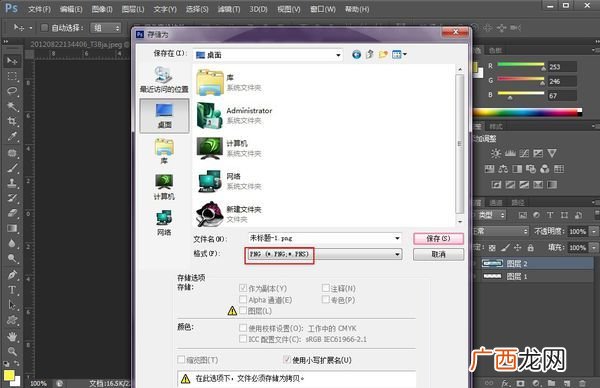The height and width of the screenshot is (388, 600).
Task: Select the Gradient tool
Action: [12, 228]
